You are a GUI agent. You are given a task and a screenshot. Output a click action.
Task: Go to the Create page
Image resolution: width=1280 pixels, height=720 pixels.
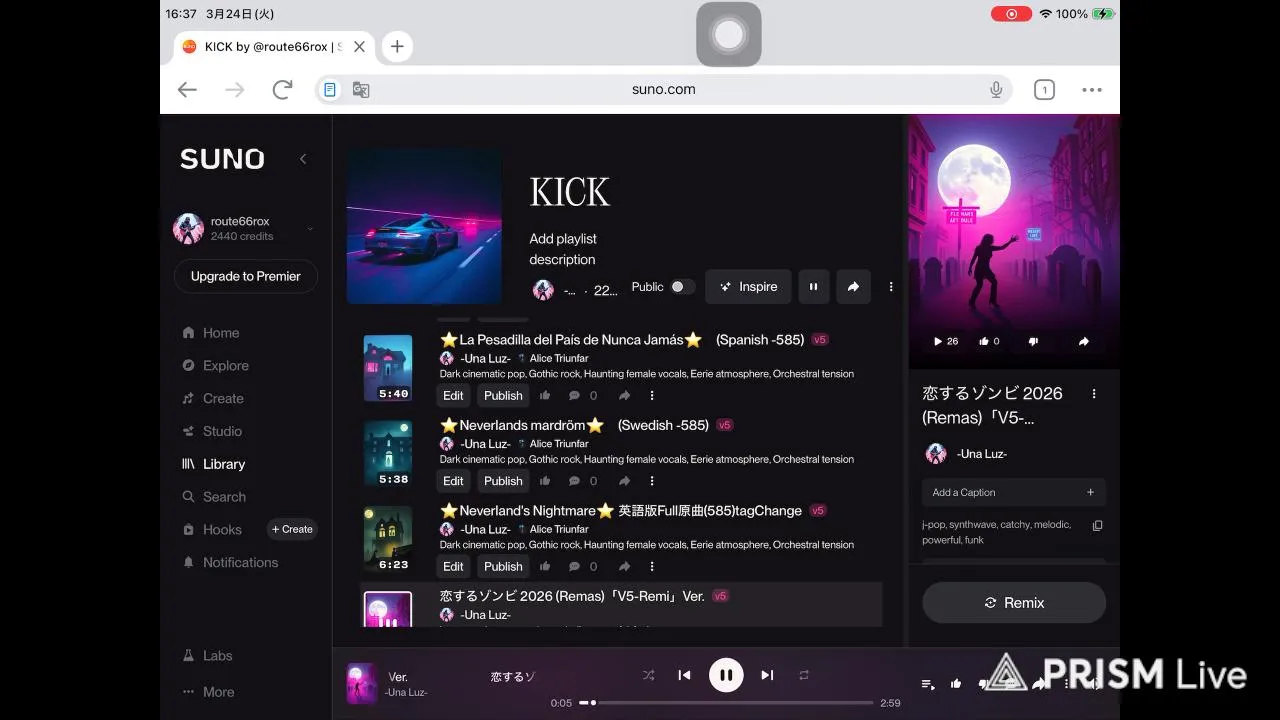click(x=212, y=398)
